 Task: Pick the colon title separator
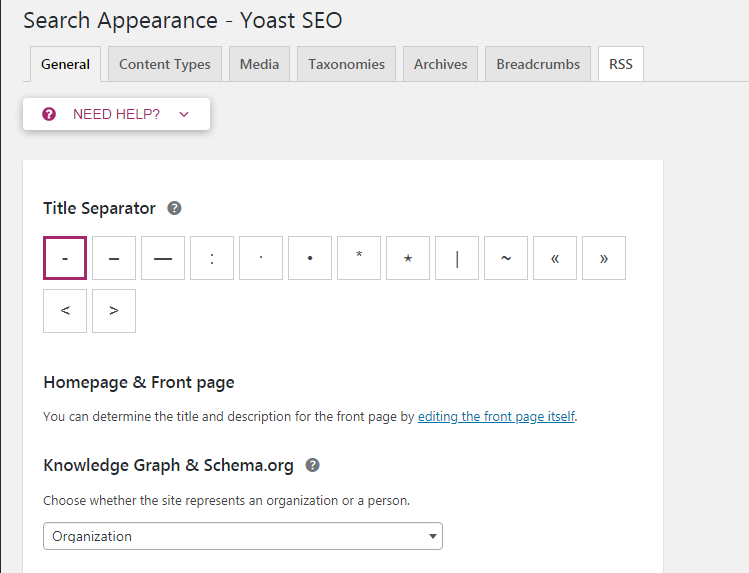tap(212, 258)
